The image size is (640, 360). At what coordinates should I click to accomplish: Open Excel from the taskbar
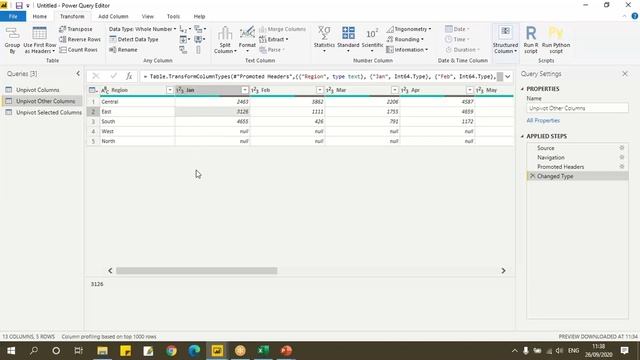263,350
